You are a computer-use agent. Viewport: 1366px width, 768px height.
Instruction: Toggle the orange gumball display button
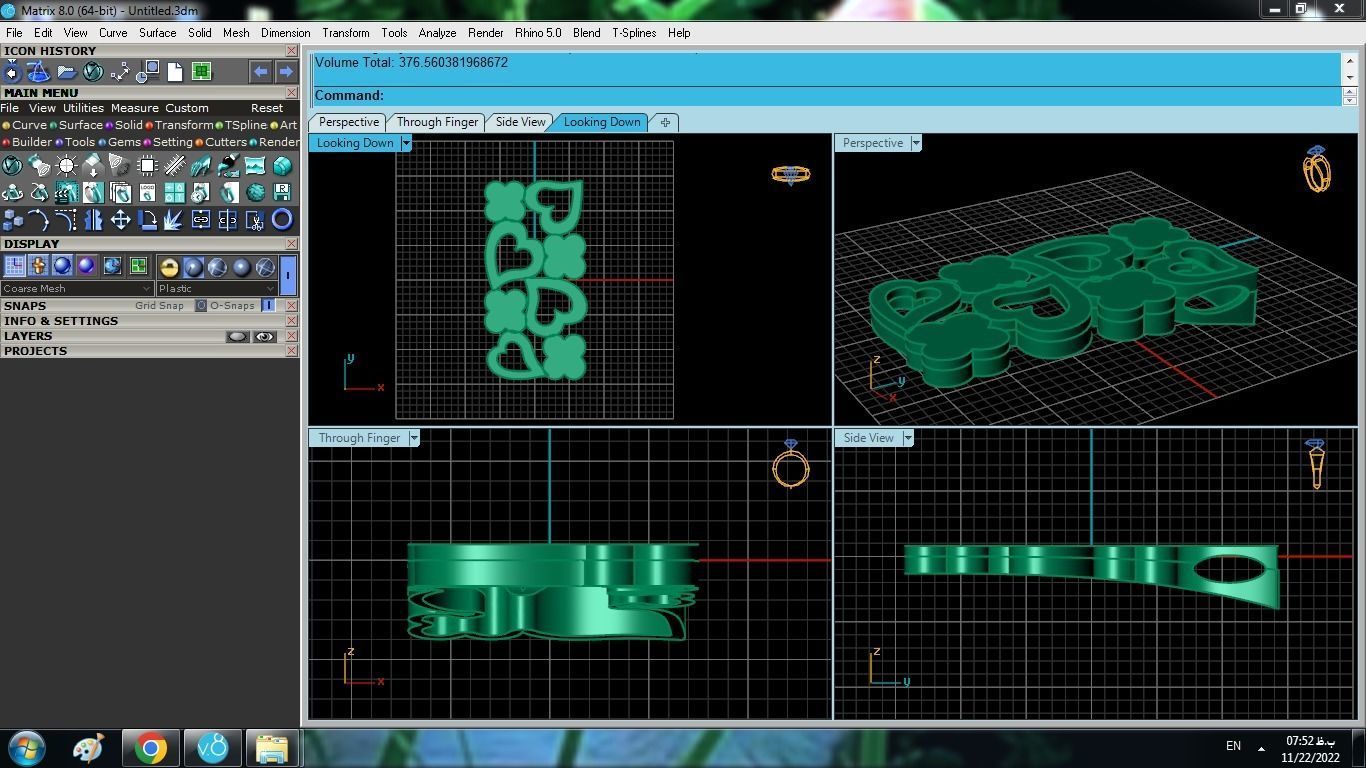click(38, 266)
